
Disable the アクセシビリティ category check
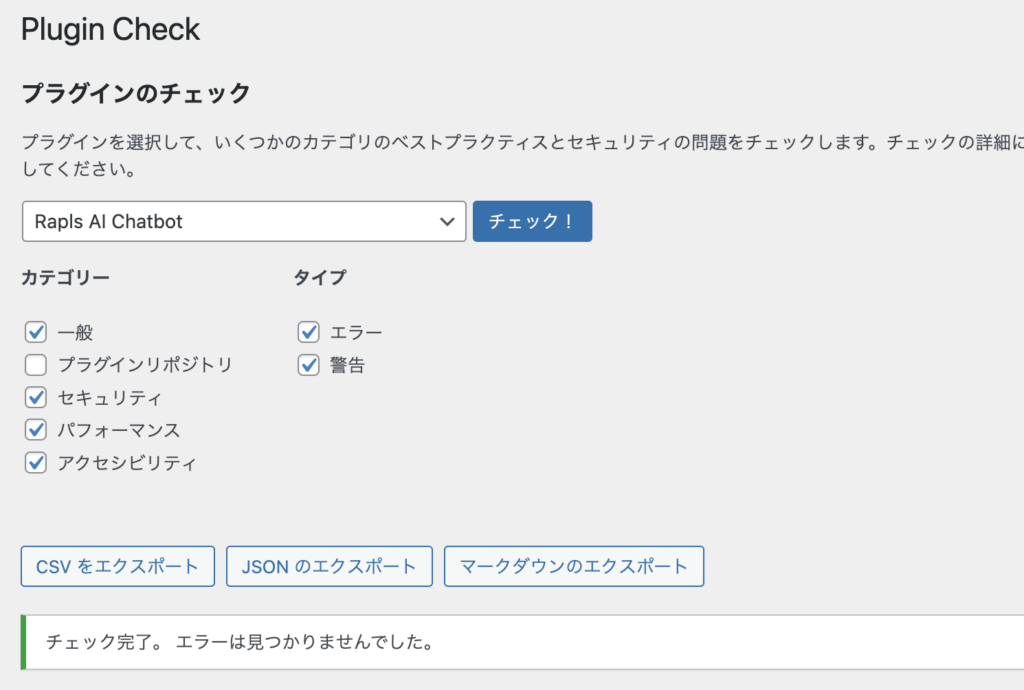point(35,463)
